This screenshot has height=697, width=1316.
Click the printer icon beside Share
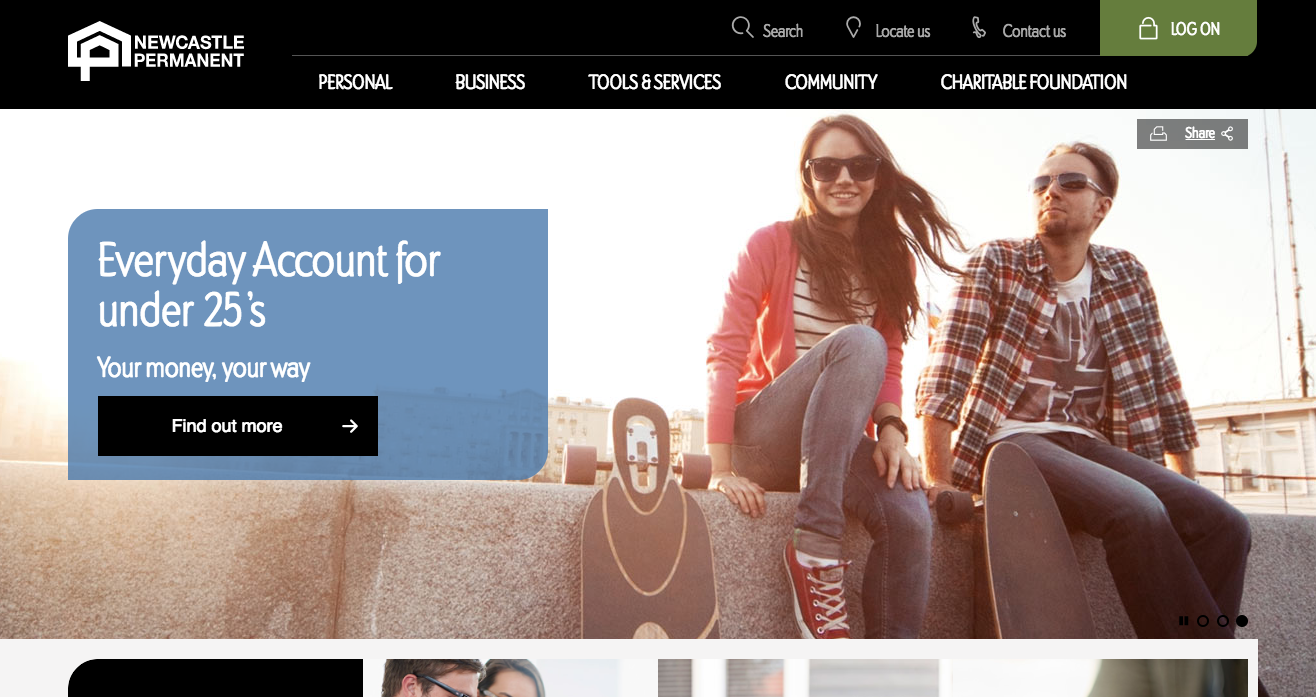click(1158, 133)
